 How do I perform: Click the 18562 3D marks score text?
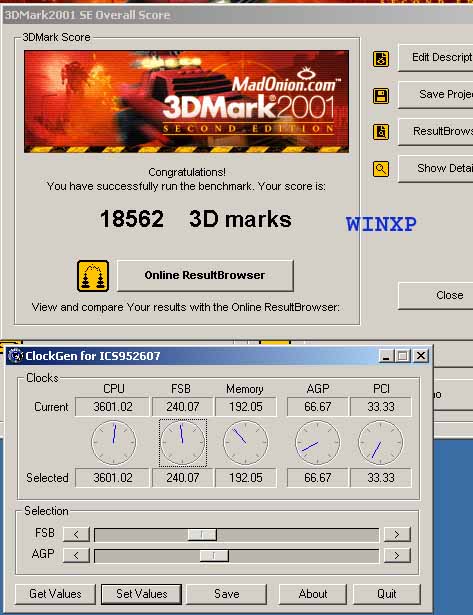(x=196, y=219)
